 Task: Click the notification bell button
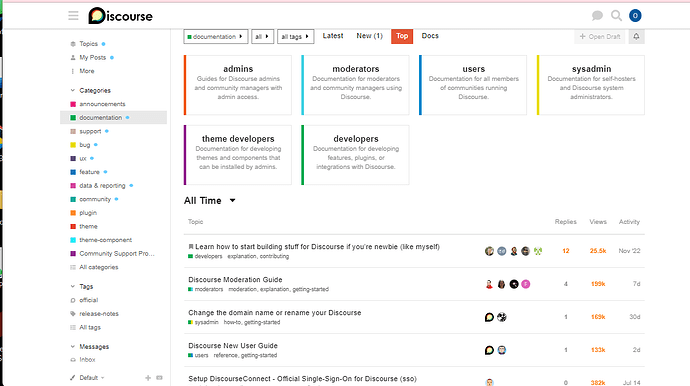pos(636,37)
